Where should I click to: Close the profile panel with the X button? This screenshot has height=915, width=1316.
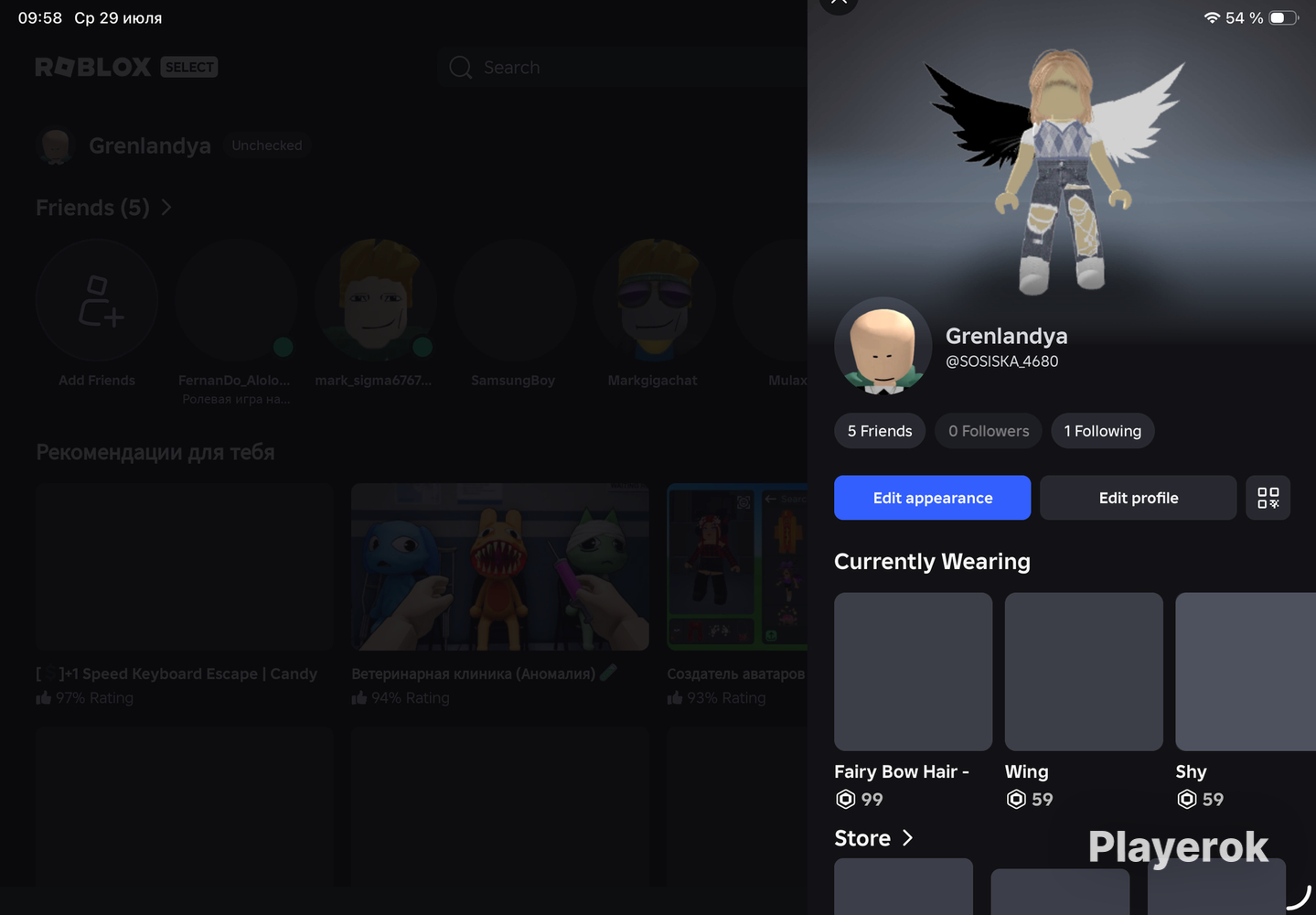click(839, 3)
